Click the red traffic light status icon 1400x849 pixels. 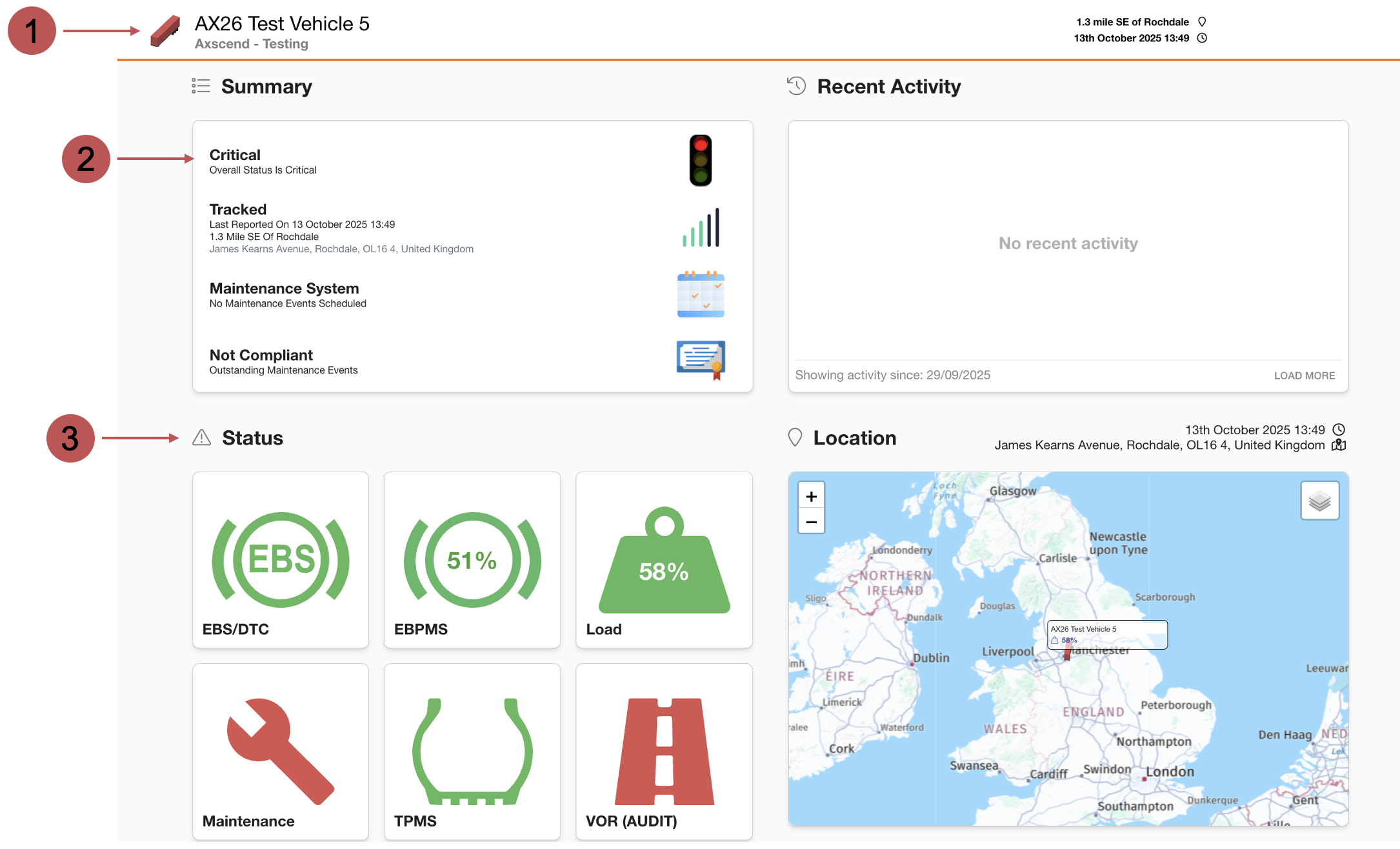(700, 161)
